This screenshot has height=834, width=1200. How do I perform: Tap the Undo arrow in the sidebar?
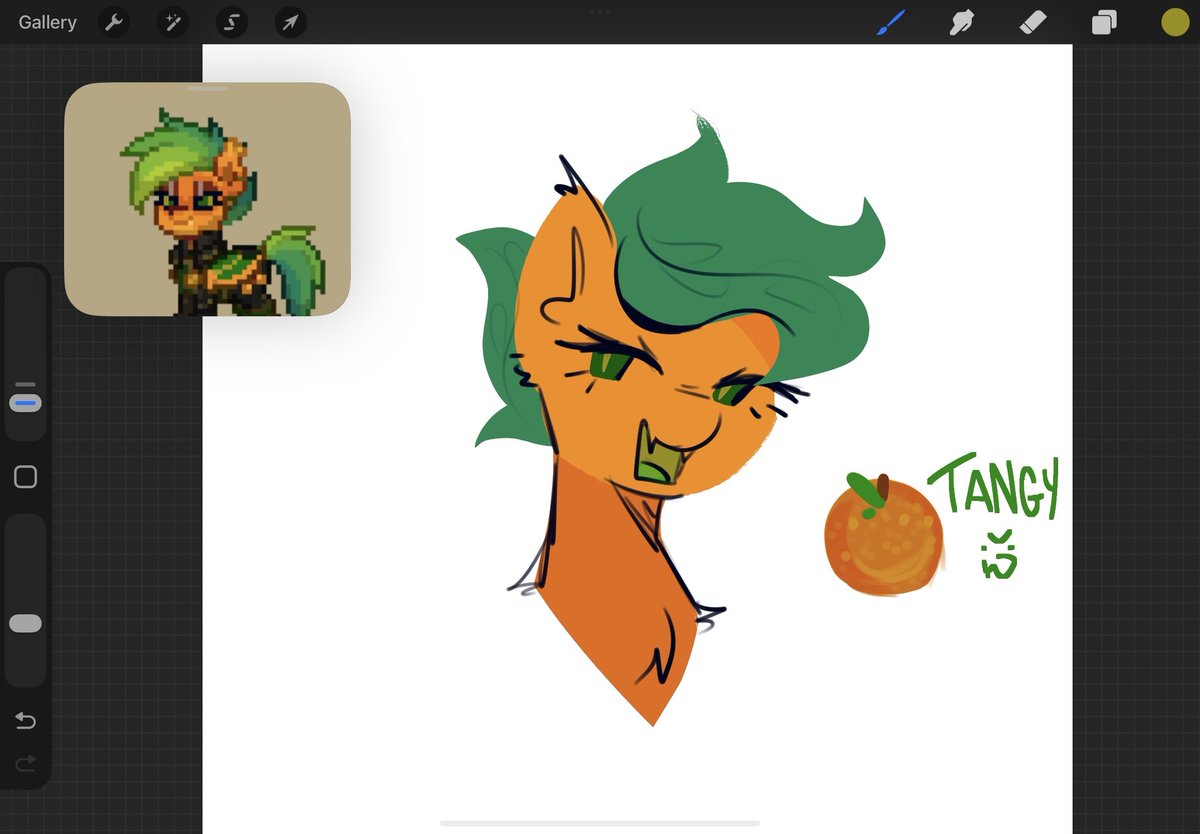(x=25, y=720)
